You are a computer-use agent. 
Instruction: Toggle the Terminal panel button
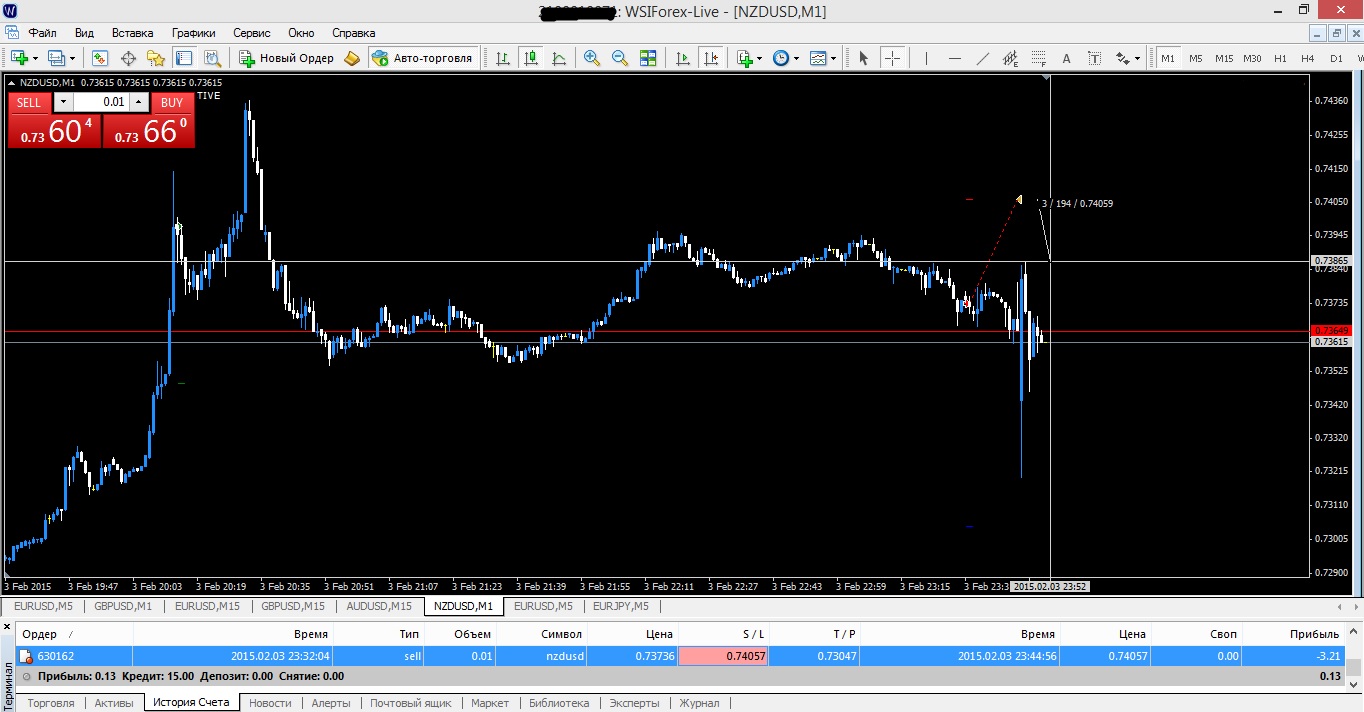tap(184, 58)
